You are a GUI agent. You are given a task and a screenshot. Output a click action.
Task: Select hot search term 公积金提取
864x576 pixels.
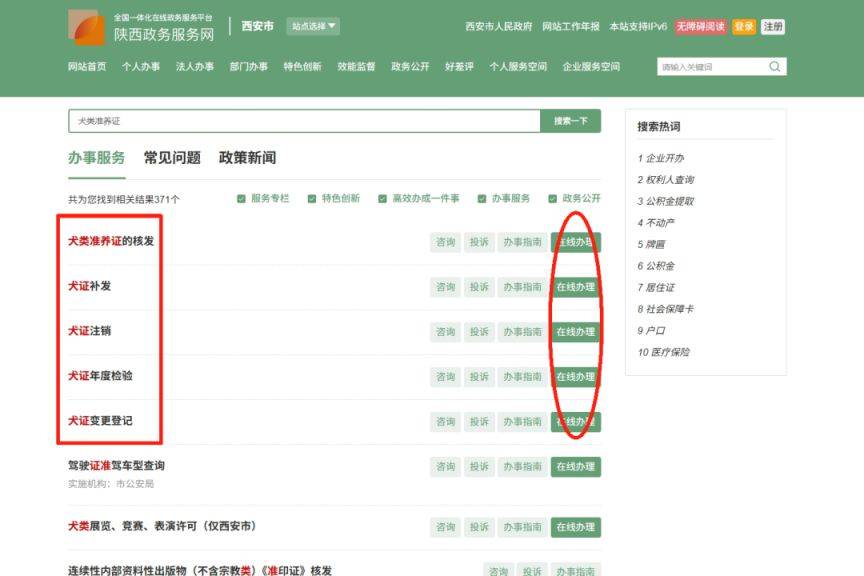(669, 201)
